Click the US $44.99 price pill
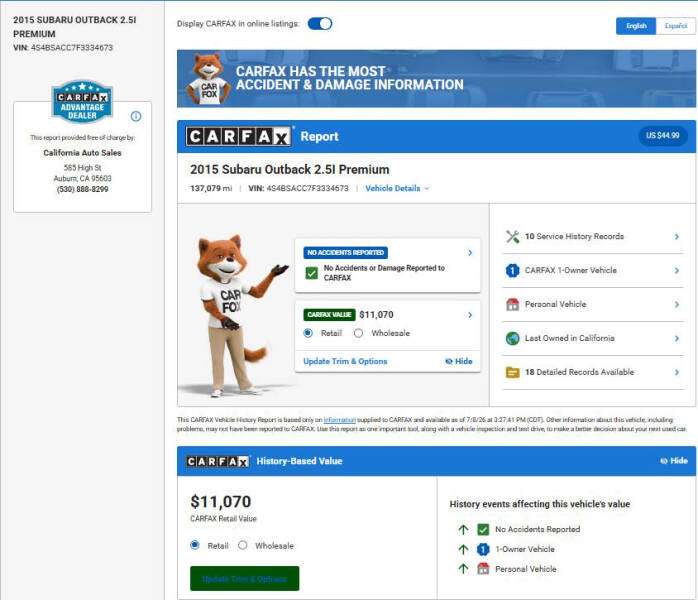This screenshot has height=600, width=698. [x=663, y=135]
